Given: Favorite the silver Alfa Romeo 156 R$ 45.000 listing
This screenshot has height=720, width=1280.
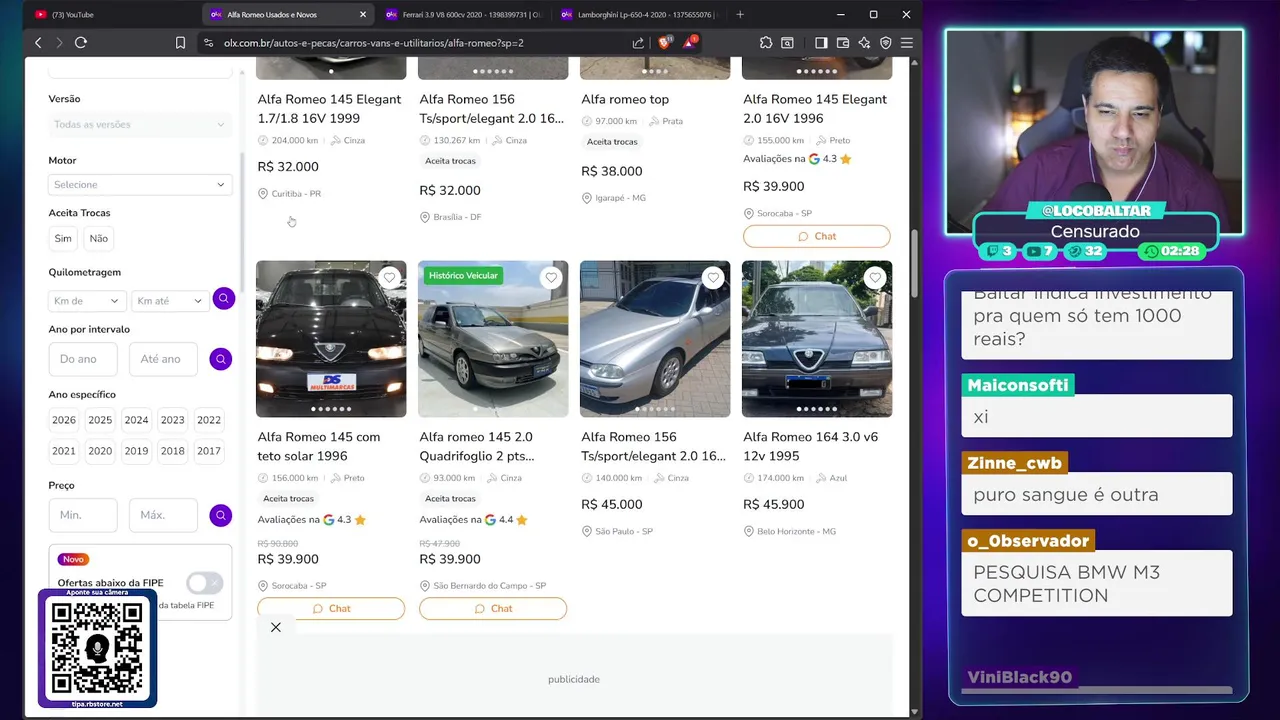Looking at the screenshot, I should tap(713, 278).
